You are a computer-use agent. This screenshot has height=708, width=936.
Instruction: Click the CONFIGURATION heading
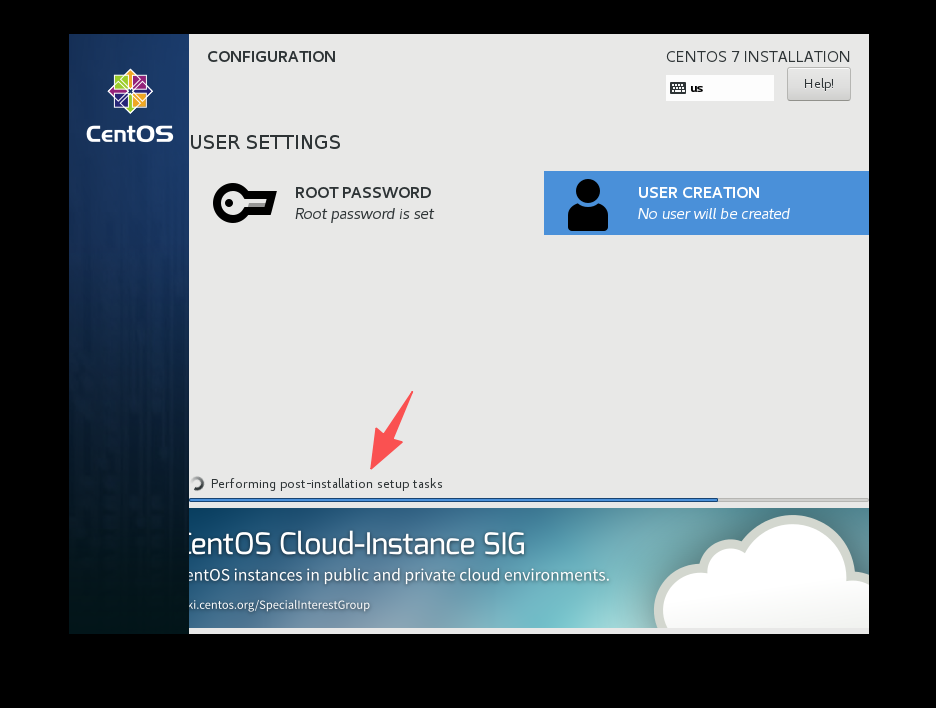coord(272,57)
